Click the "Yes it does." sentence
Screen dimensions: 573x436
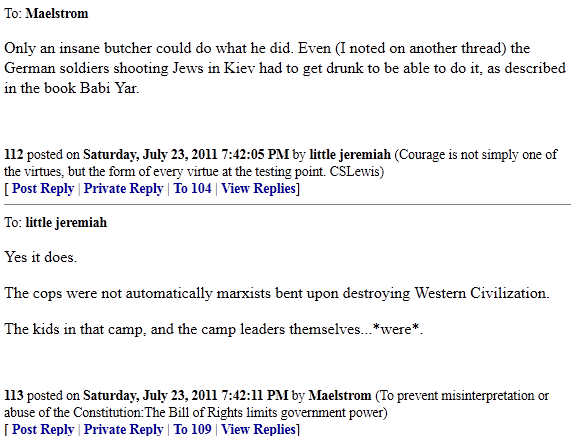click(x=41, y=257)
